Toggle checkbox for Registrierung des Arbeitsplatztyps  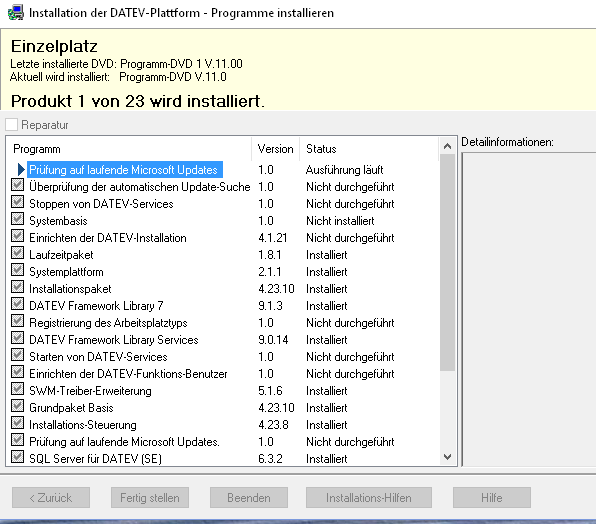(x=17, y=321)
